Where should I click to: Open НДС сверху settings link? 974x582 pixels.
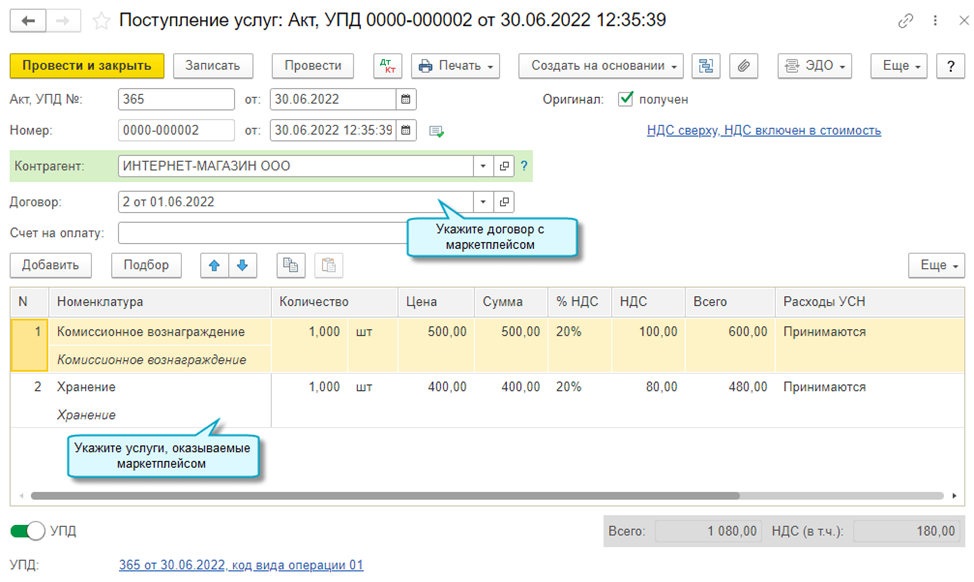764,131
